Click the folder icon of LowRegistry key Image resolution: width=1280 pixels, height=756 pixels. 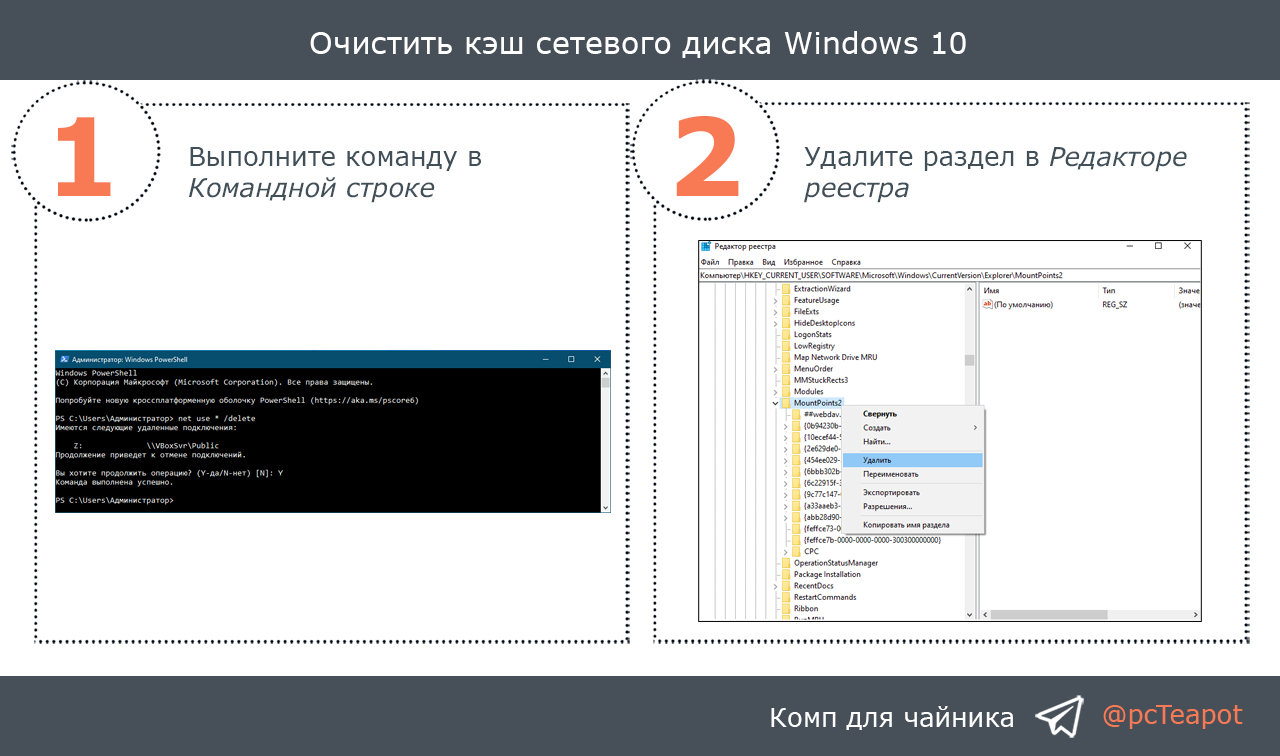[x=786, y=346]
